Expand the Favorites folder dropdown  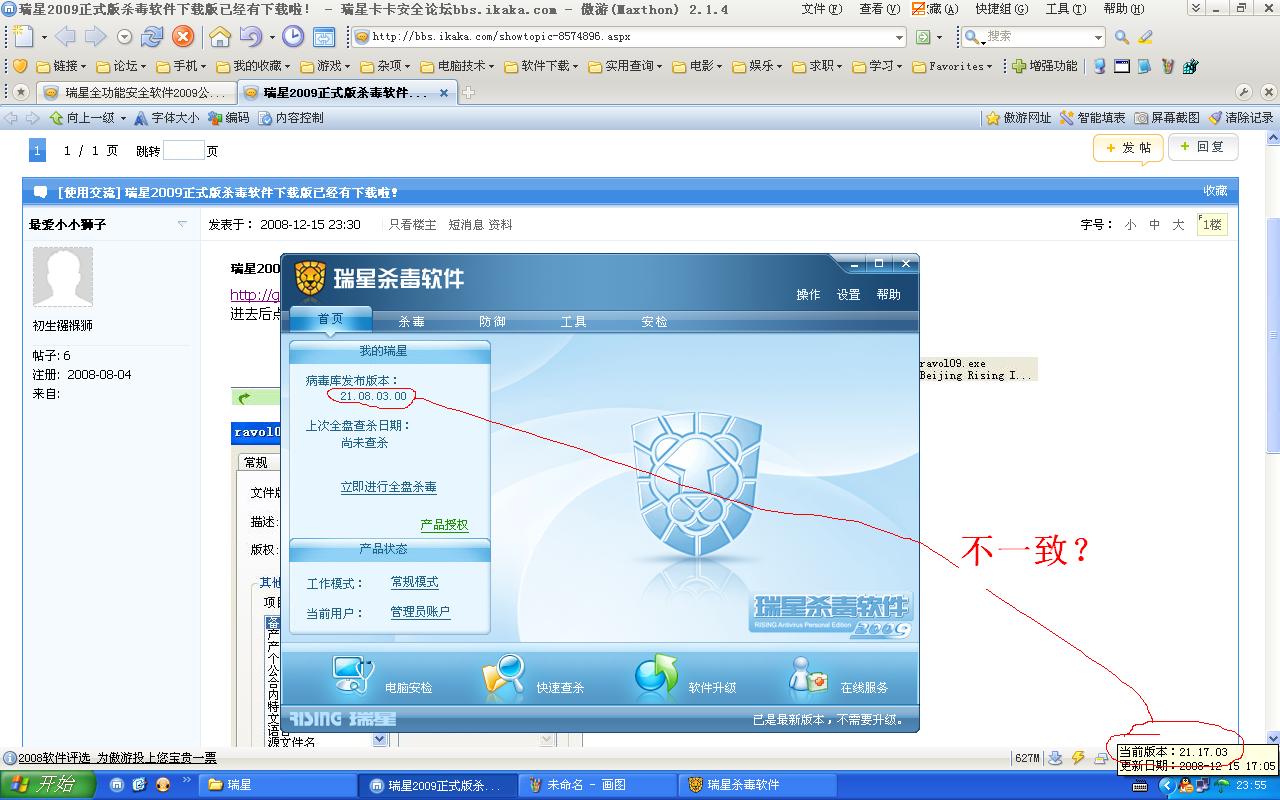tap(952, 66)
